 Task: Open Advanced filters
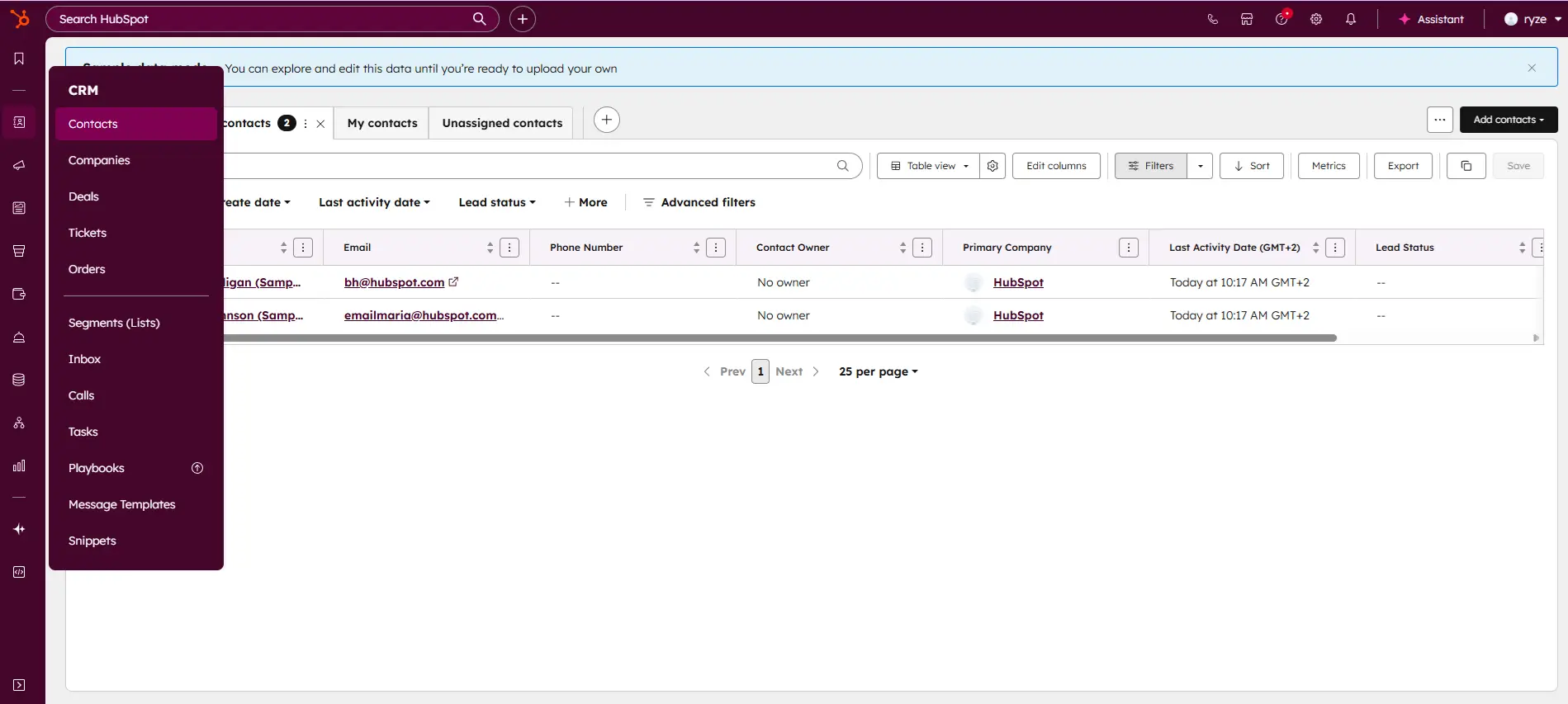699,202
